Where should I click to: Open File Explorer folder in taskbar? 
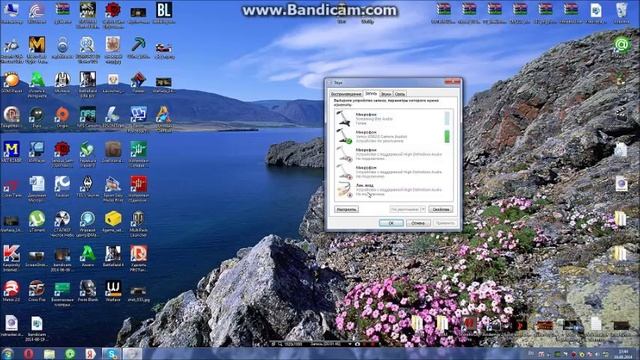pos(49,354)
